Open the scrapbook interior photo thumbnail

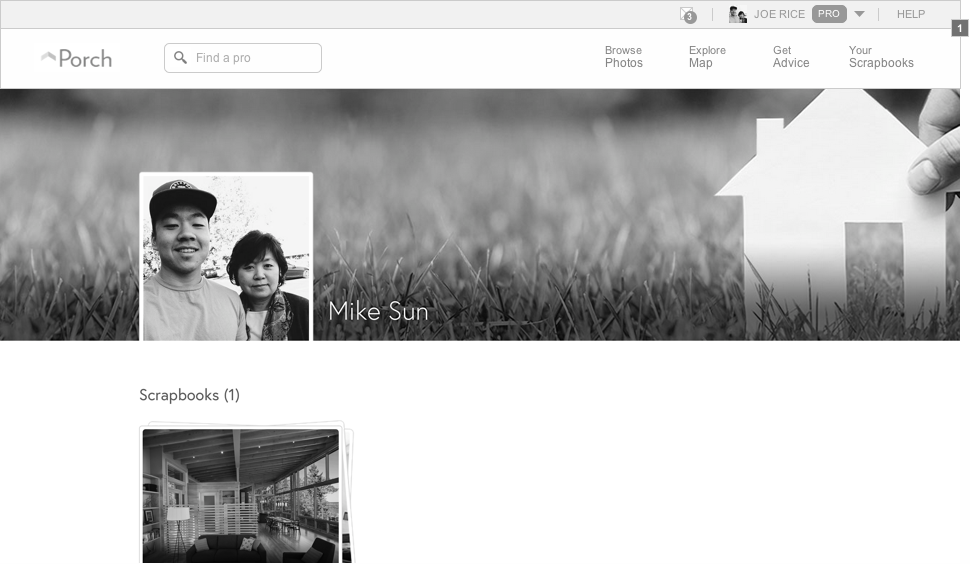pyautogui.click(x=241, y=495)
